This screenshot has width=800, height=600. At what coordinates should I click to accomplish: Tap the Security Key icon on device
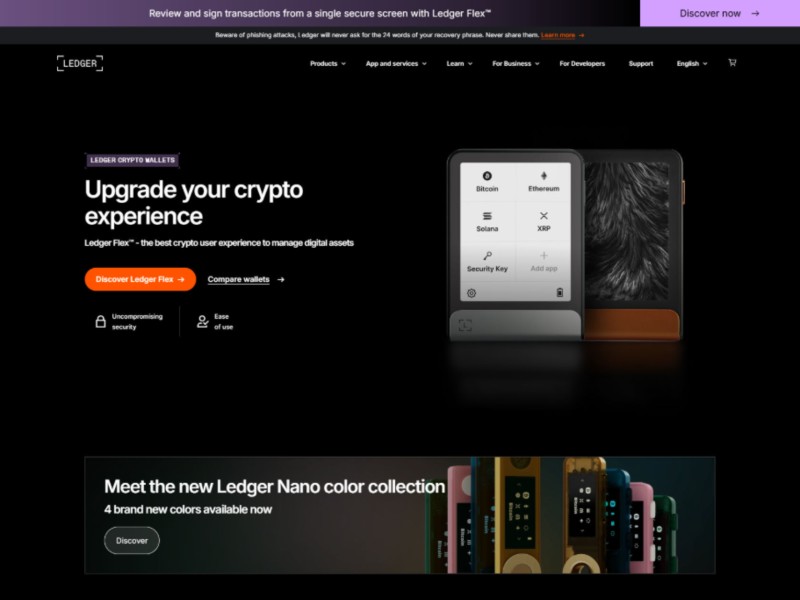(x=487, y=256)
